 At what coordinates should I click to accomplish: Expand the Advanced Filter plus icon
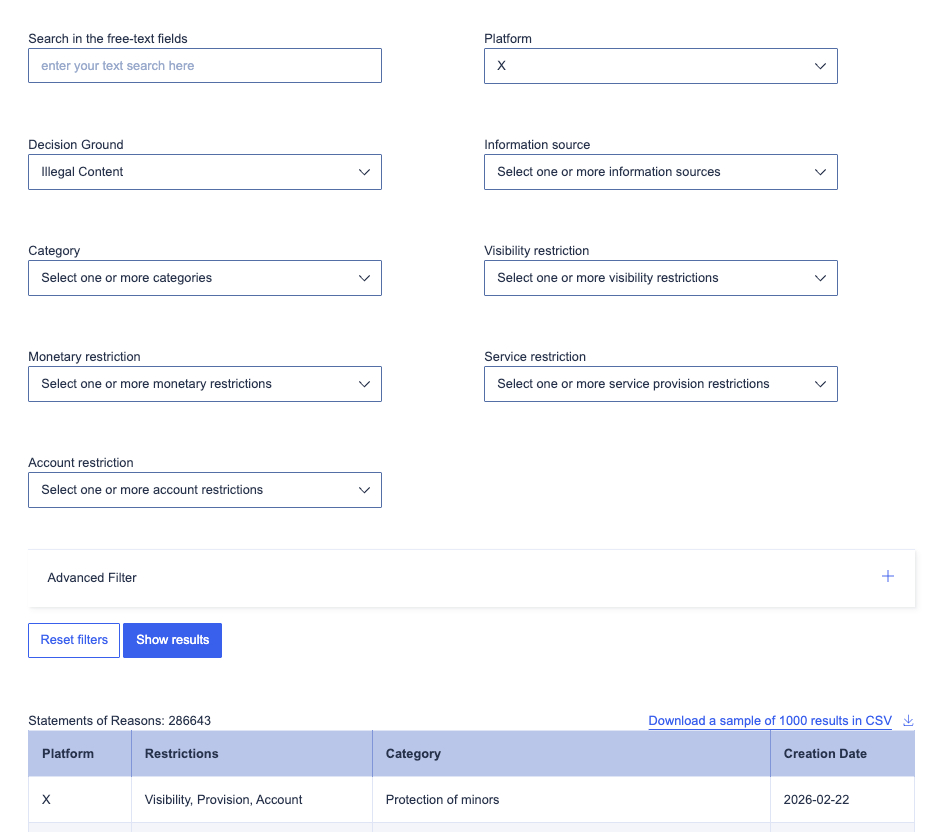pos(887,577)
